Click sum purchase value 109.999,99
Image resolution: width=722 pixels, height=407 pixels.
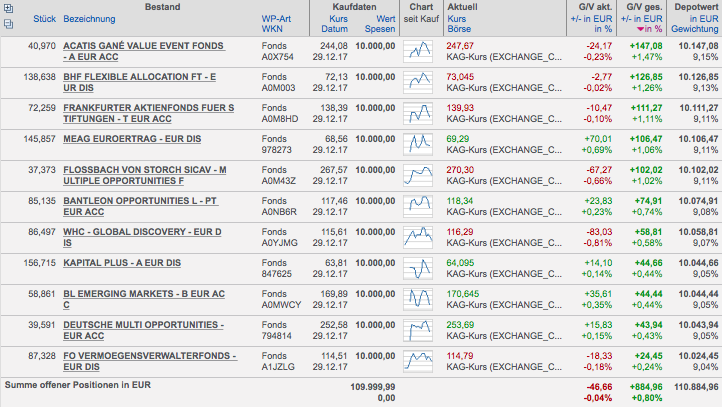tap(373, 387)
